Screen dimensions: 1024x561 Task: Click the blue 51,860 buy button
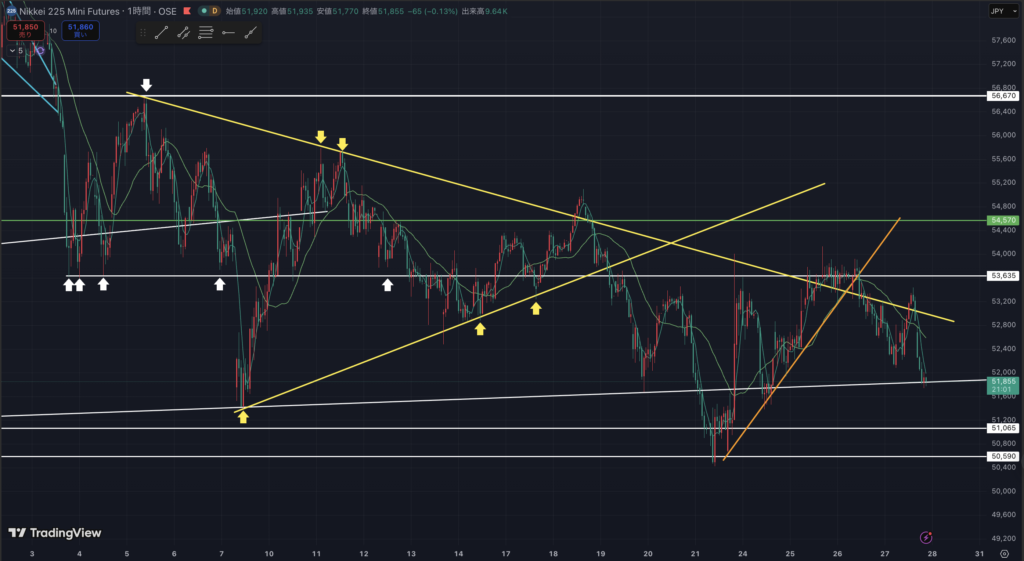(x=80, y=30)
